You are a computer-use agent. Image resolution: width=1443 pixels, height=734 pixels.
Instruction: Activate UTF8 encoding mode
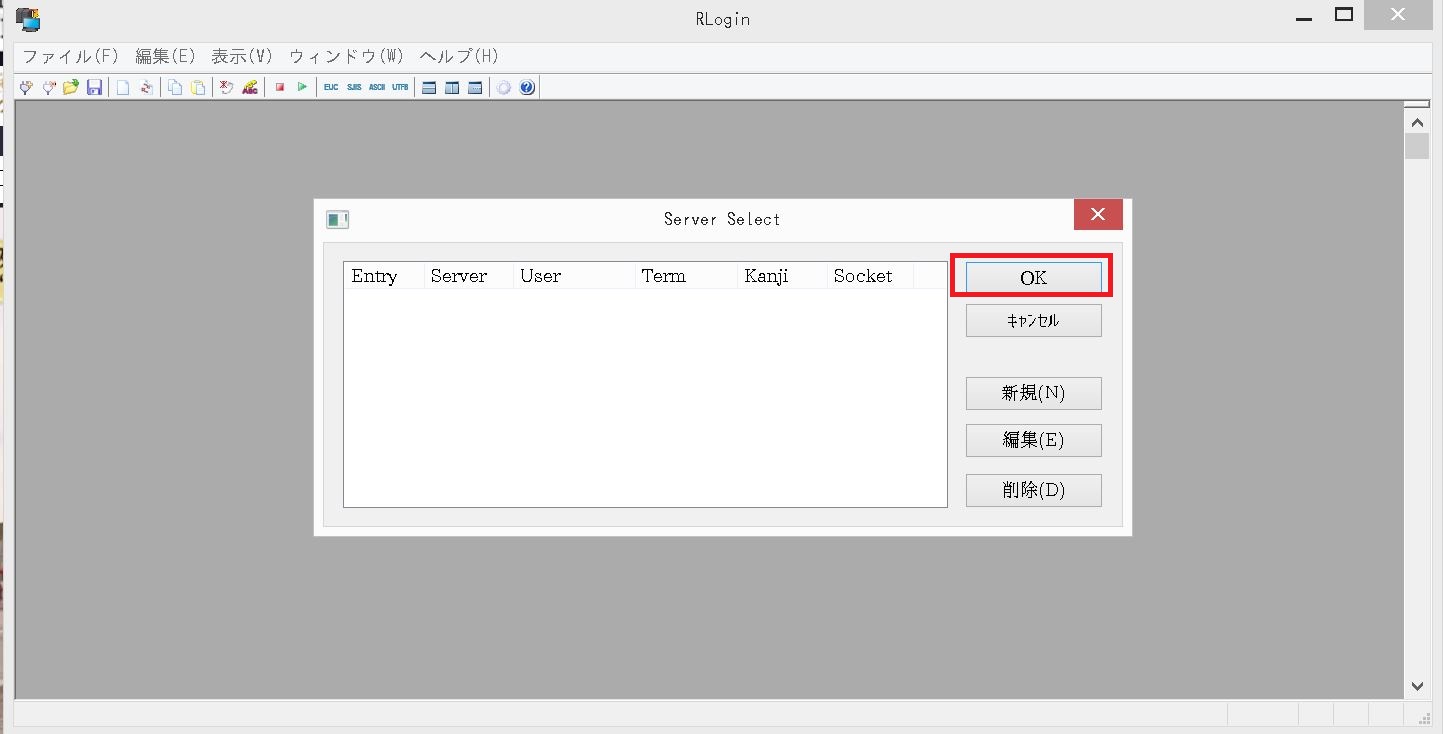tap(400, 87)
